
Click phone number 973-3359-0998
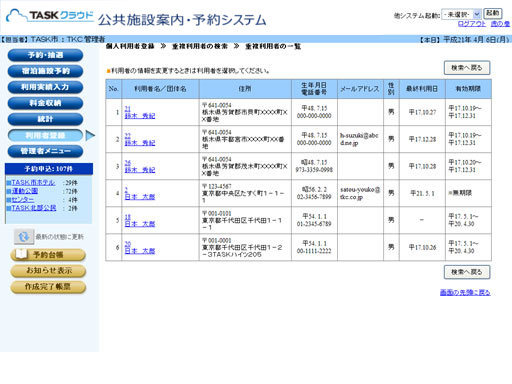point(314,170)
